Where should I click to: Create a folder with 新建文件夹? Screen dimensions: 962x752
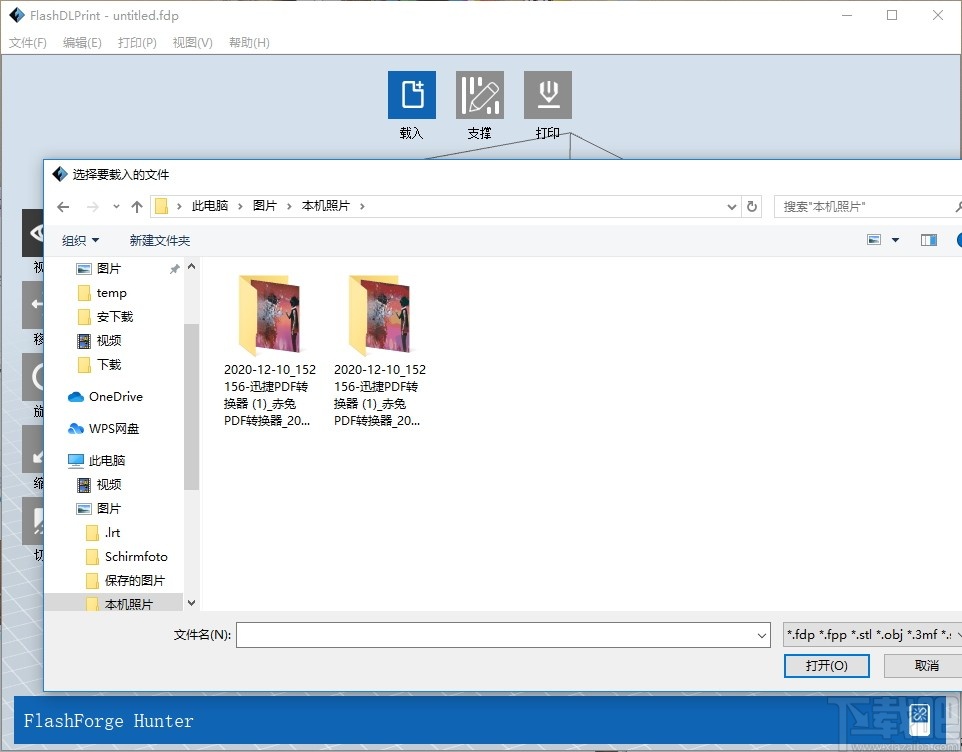pos(160,240)
